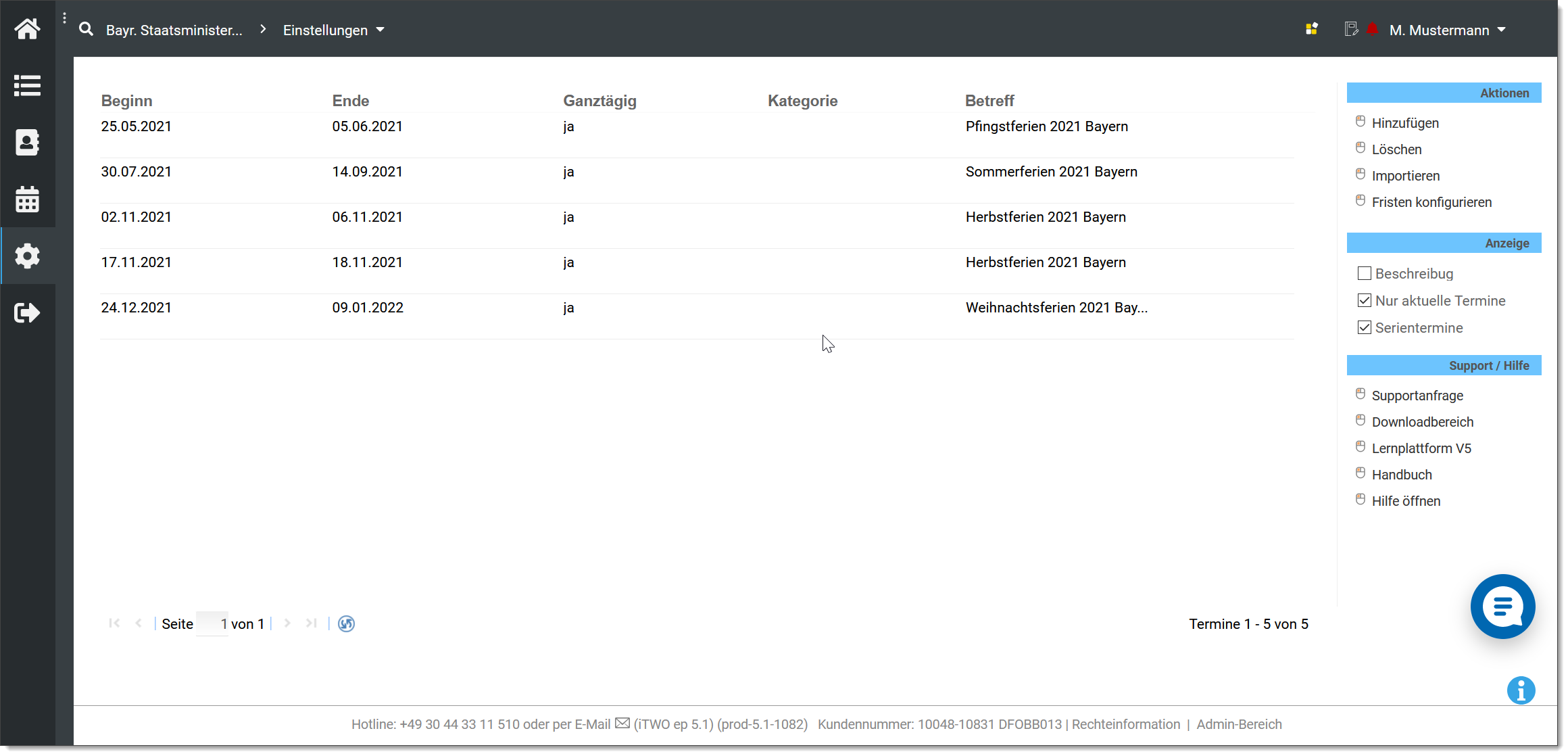Open the chat bubble button
Image resolution: width=1568 pixels, height=756 pixels.
(x=1502, y=607)
